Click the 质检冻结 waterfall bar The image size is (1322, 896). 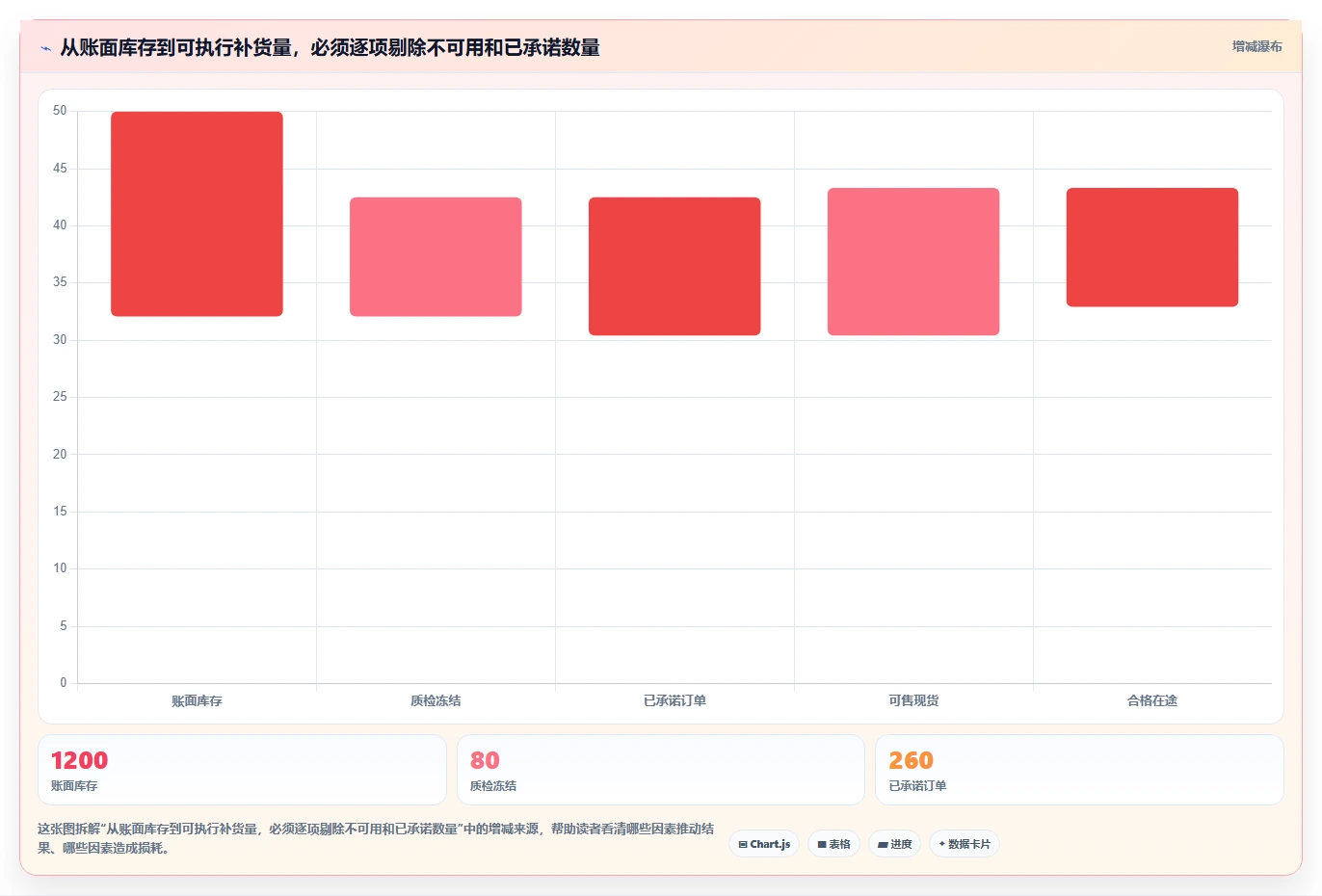436,257
